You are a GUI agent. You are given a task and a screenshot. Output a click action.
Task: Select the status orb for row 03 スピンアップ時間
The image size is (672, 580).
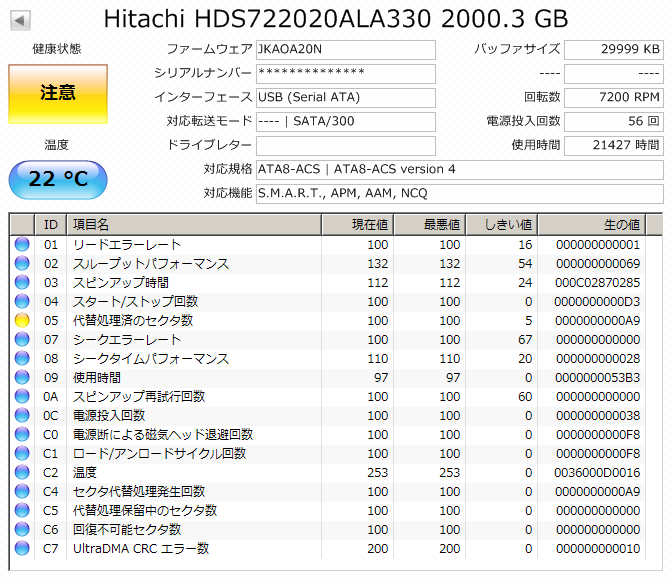point(22,282)
